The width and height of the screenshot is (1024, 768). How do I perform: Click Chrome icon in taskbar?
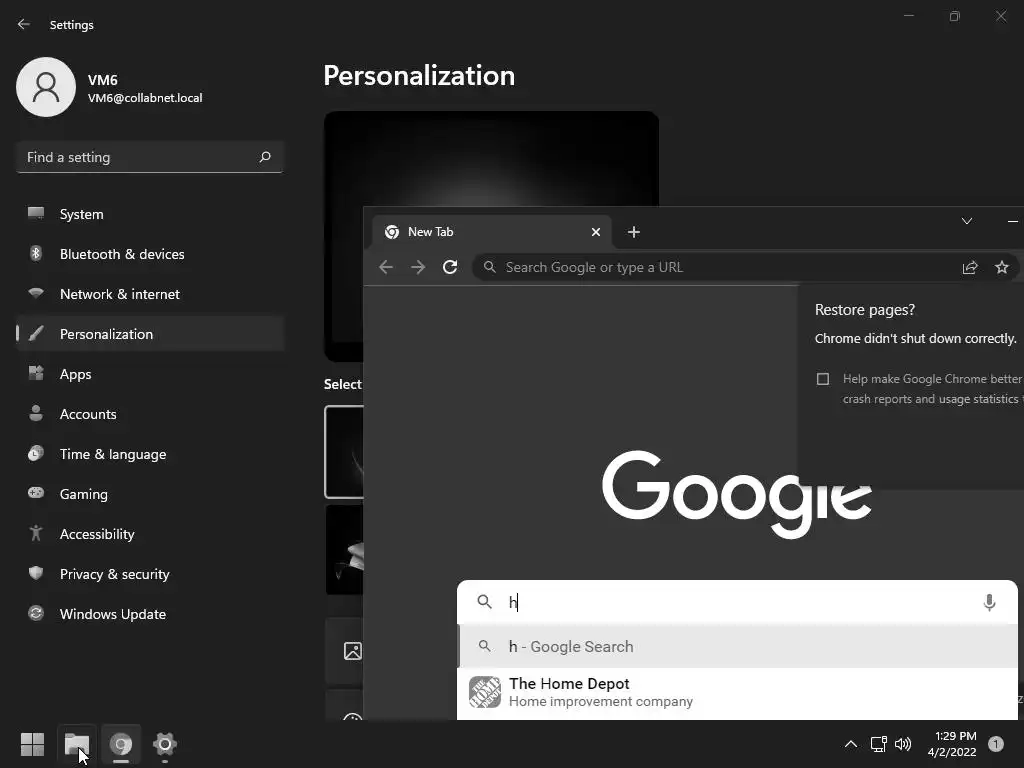(x=121, y=744)
